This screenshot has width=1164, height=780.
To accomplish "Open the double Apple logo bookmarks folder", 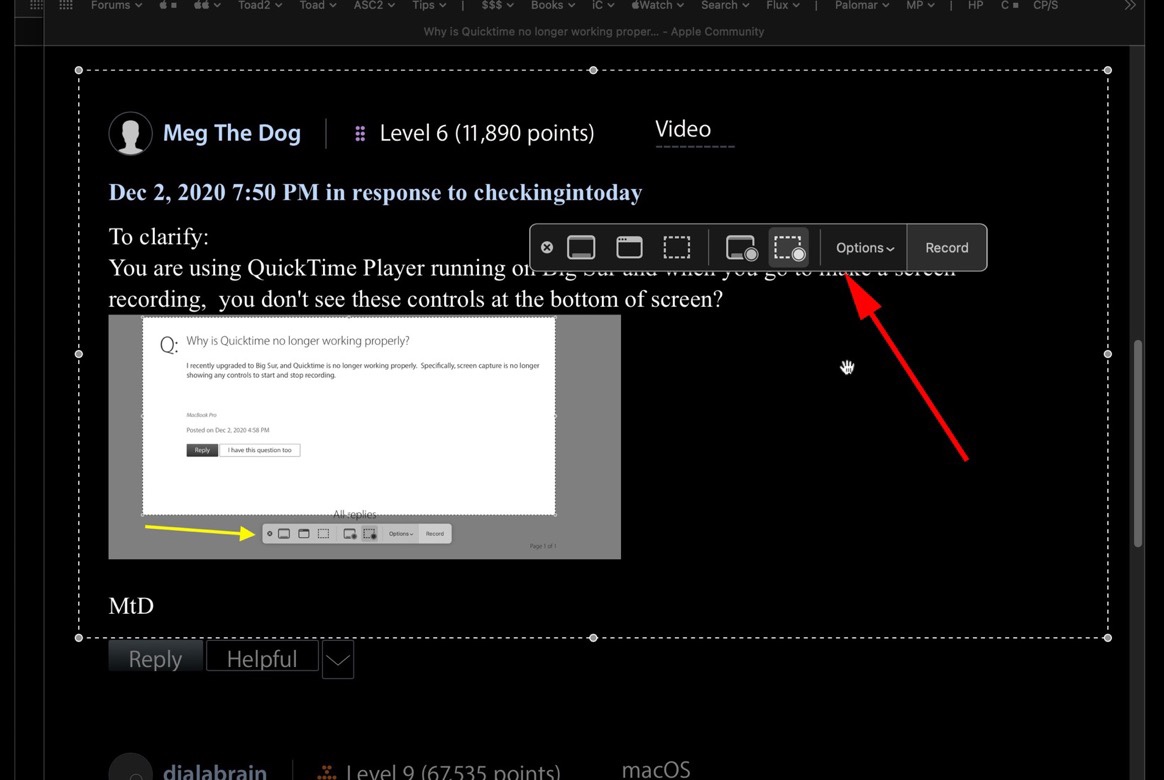I will pyautogui.click(x=207, y=5).
